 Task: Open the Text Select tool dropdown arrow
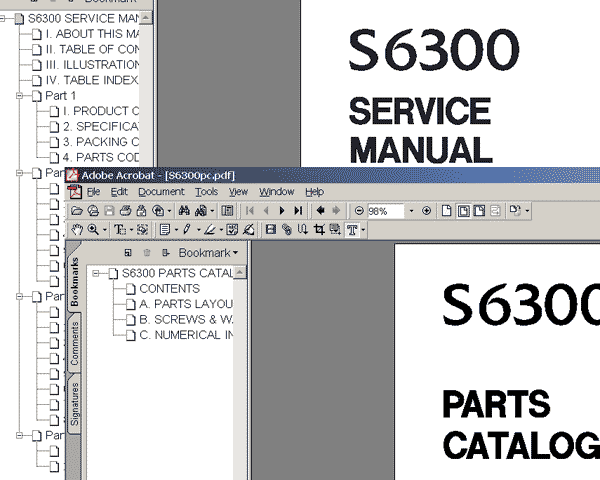131,230
